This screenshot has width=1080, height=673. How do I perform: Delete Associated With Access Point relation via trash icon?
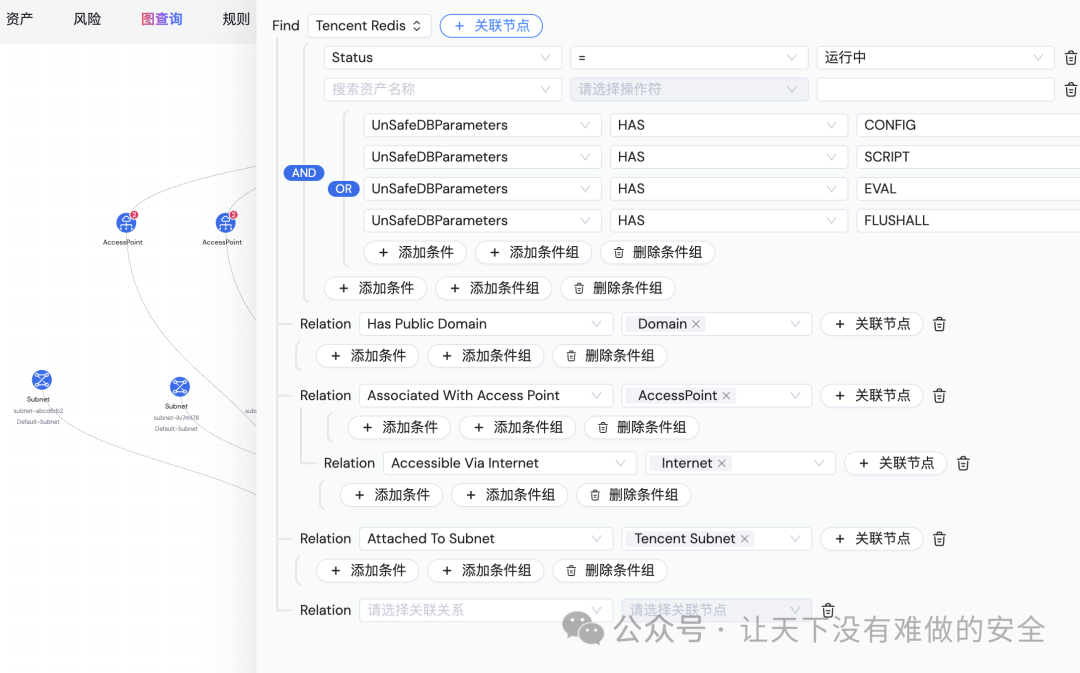click(938, 395)
